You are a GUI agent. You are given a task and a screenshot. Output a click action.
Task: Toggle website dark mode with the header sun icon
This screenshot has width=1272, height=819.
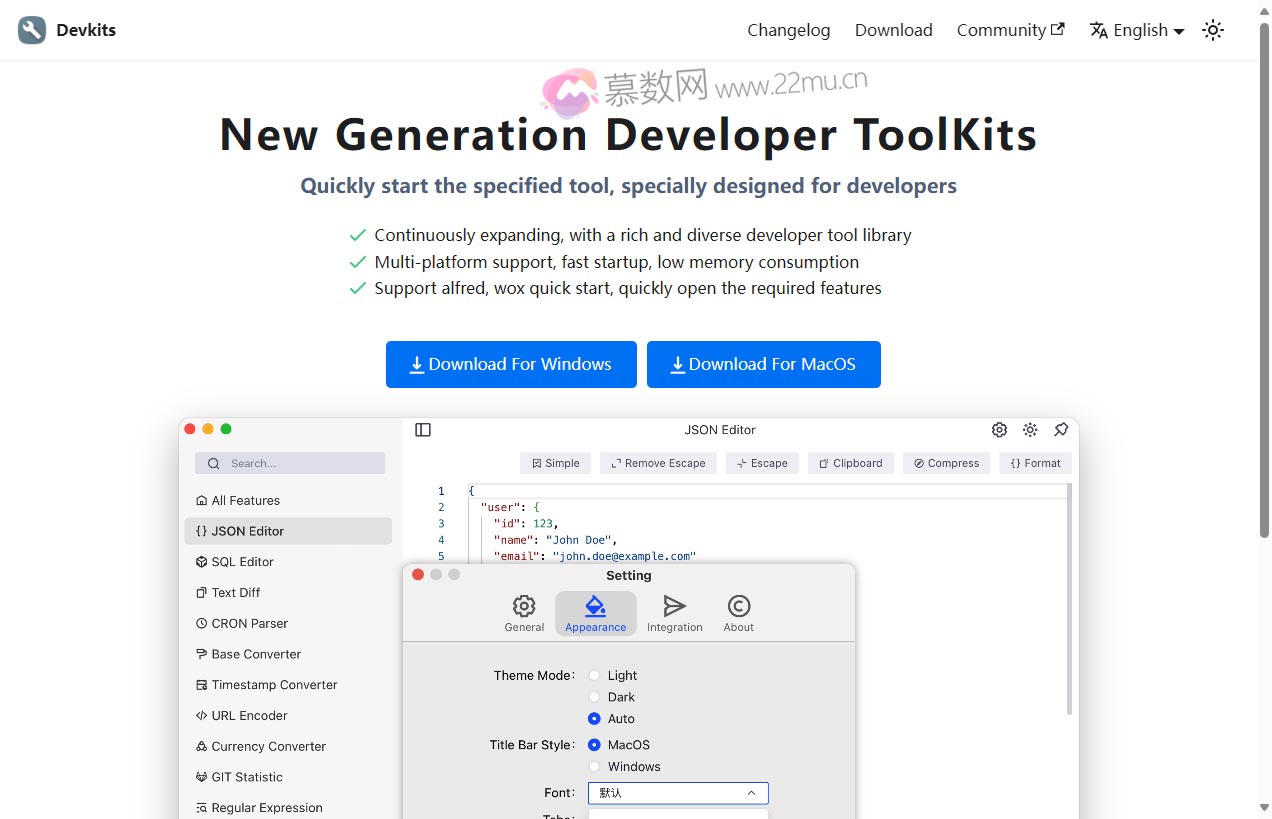[1212, 30]
